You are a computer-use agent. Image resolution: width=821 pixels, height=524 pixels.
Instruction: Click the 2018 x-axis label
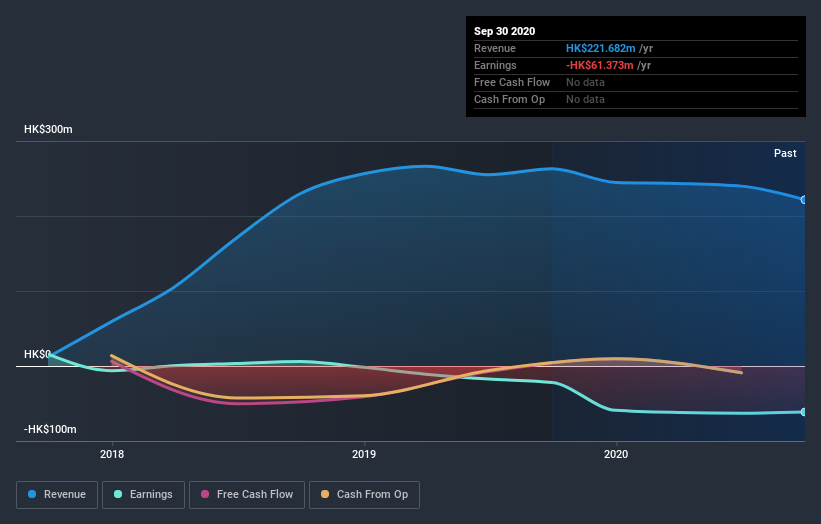(112, 454)
